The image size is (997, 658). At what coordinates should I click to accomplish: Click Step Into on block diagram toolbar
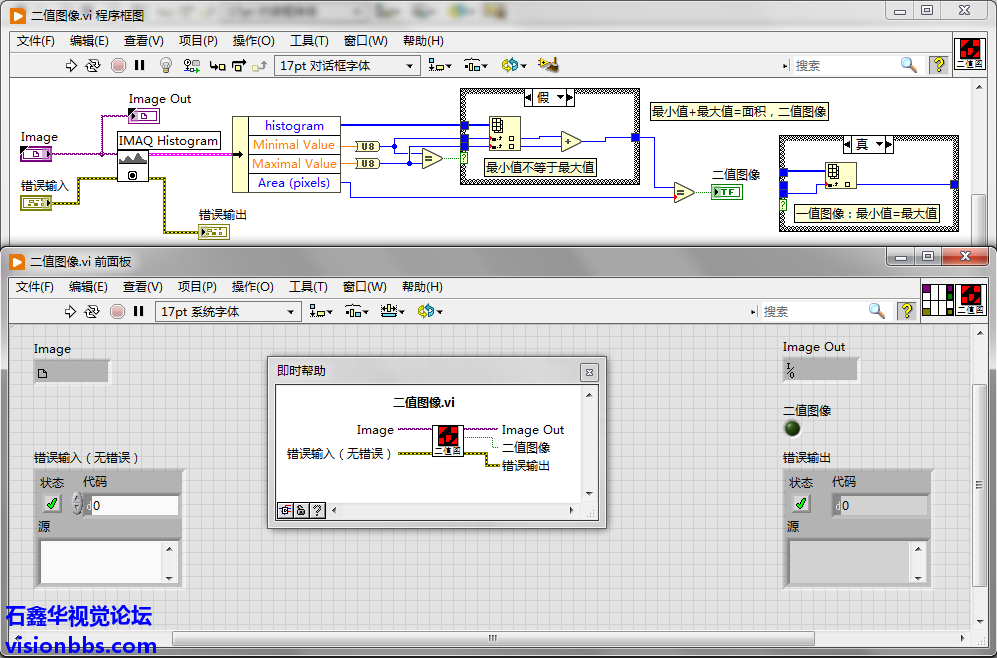[217, 65]
